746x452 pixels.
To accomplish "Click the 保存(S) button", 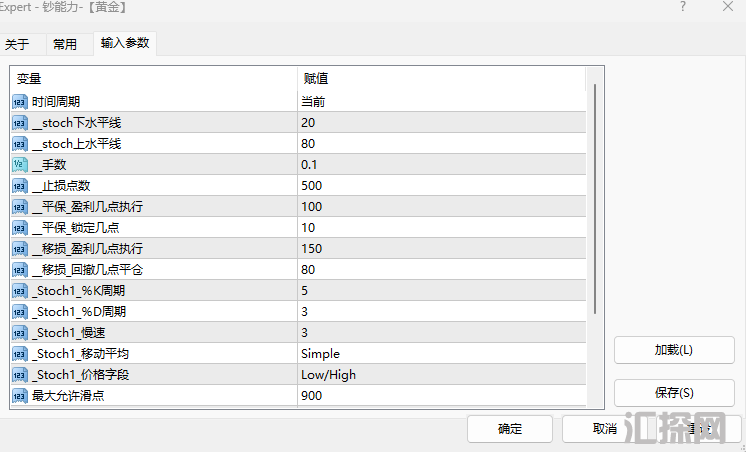I will (674, 393).
